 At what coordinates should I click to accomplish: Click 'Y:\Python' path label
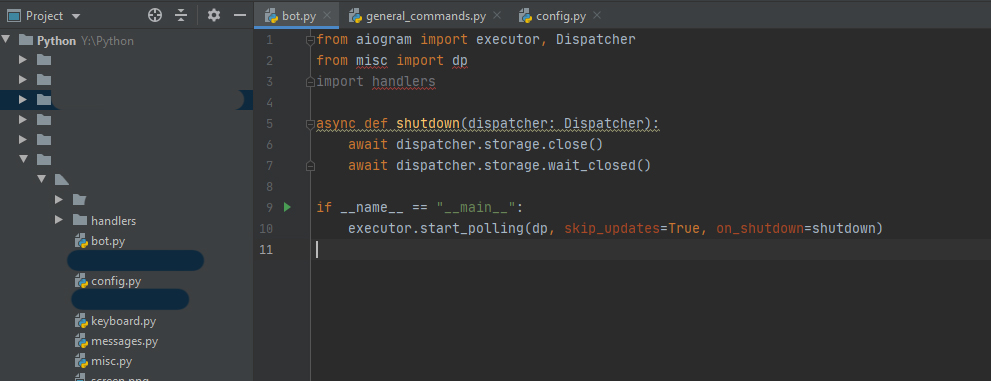tap(107, 41)
